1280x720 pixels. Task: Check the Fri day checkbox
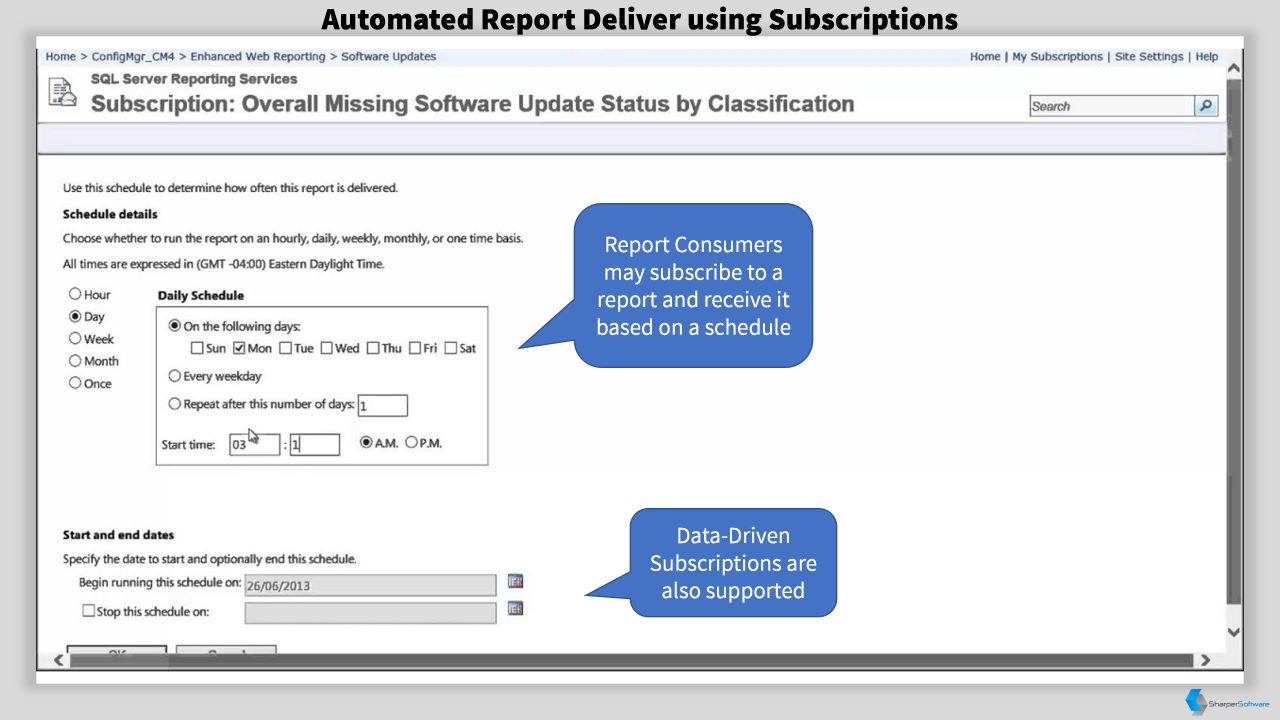click(x=415, y=348)
